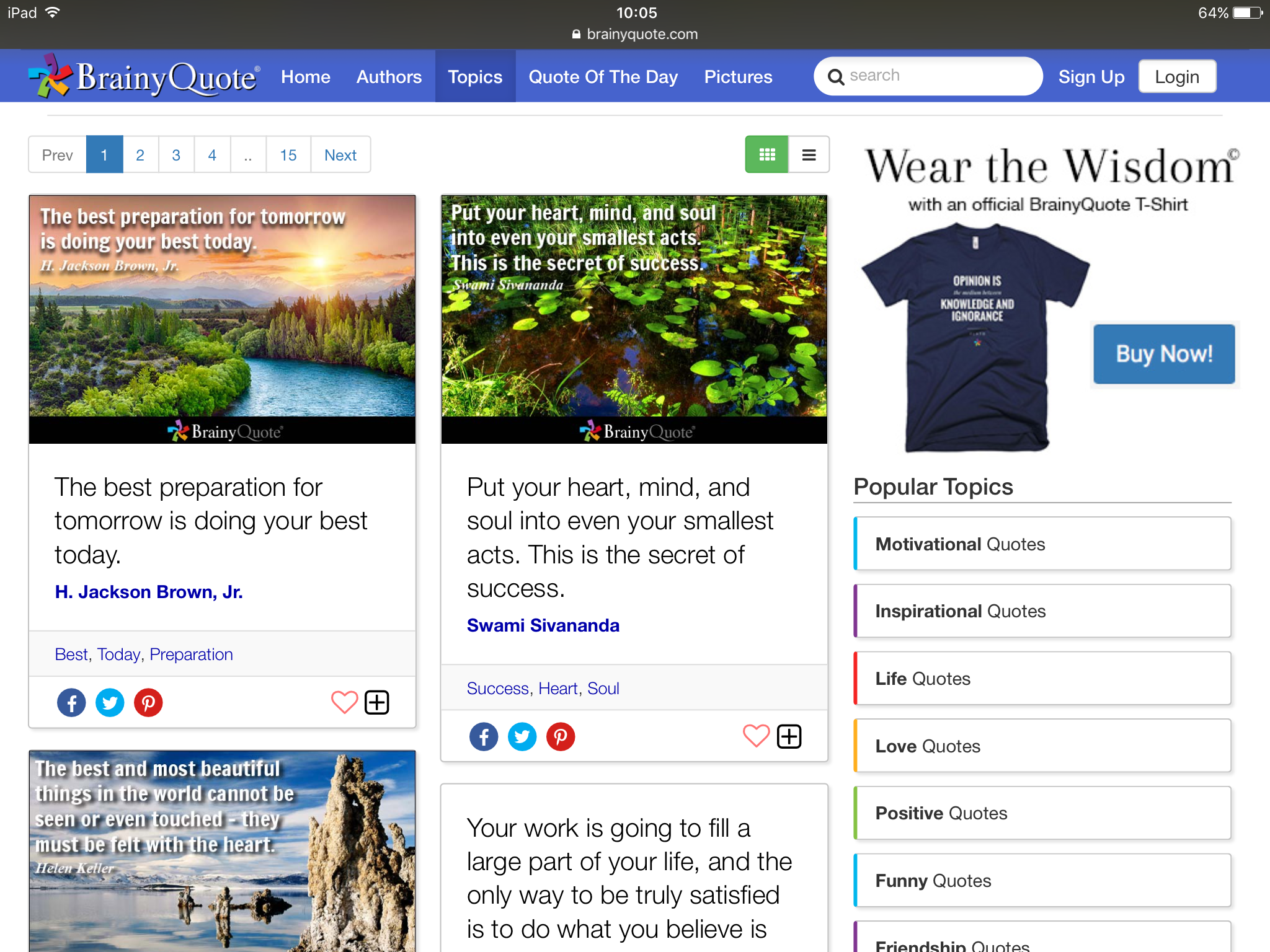Add H. Jackson Brown quote to a collection
The height and width of the screenshot is (952, 1270).
coord(376,702)
